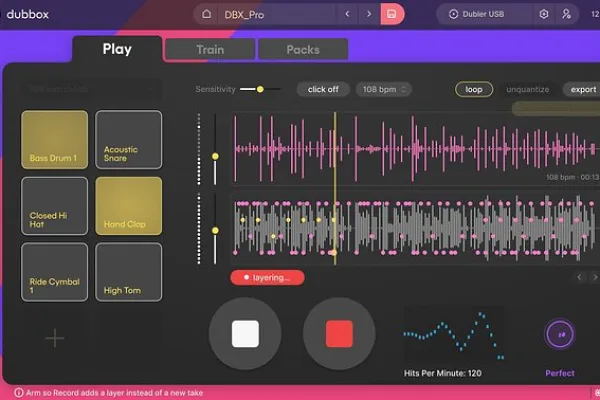The height and width of the screenshot is (400, 600).
Task: Open the Packs tab
Action: pyautogui.click(x=303, y=49)
